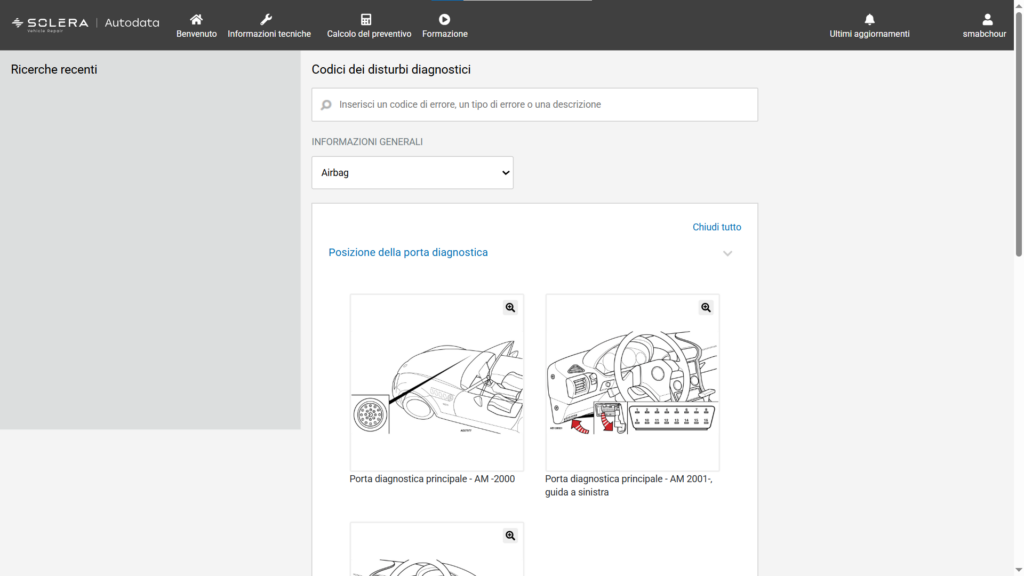Click the Chiudi tutto link
The height and width of the screenshot is (576, 1024).
pyautogui.click(x=716, y=227)
